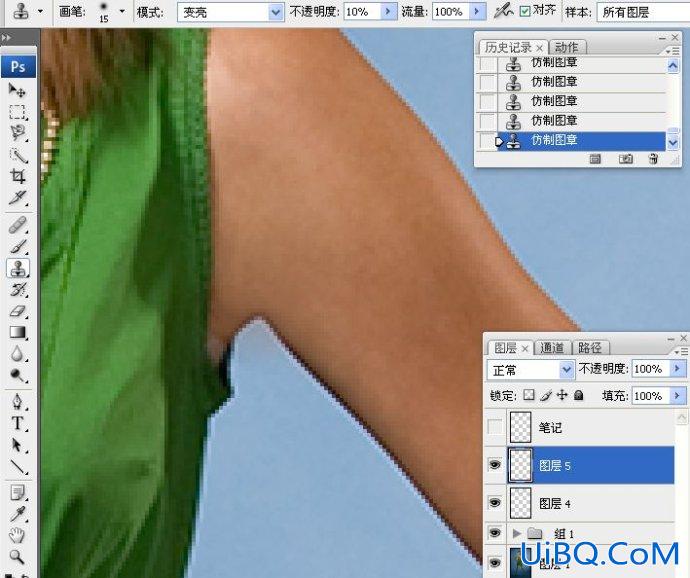
Task: Click the top 不透明度 10% field
Action: pyautogui.click(x=362, y=12)
